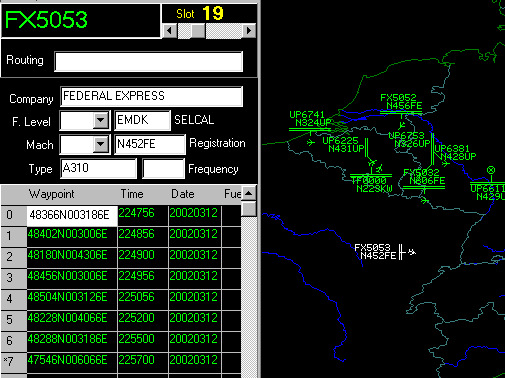Open the F. Level dropdown
Image resolution: width=505 pixels, height=378 pixels.
100,120
